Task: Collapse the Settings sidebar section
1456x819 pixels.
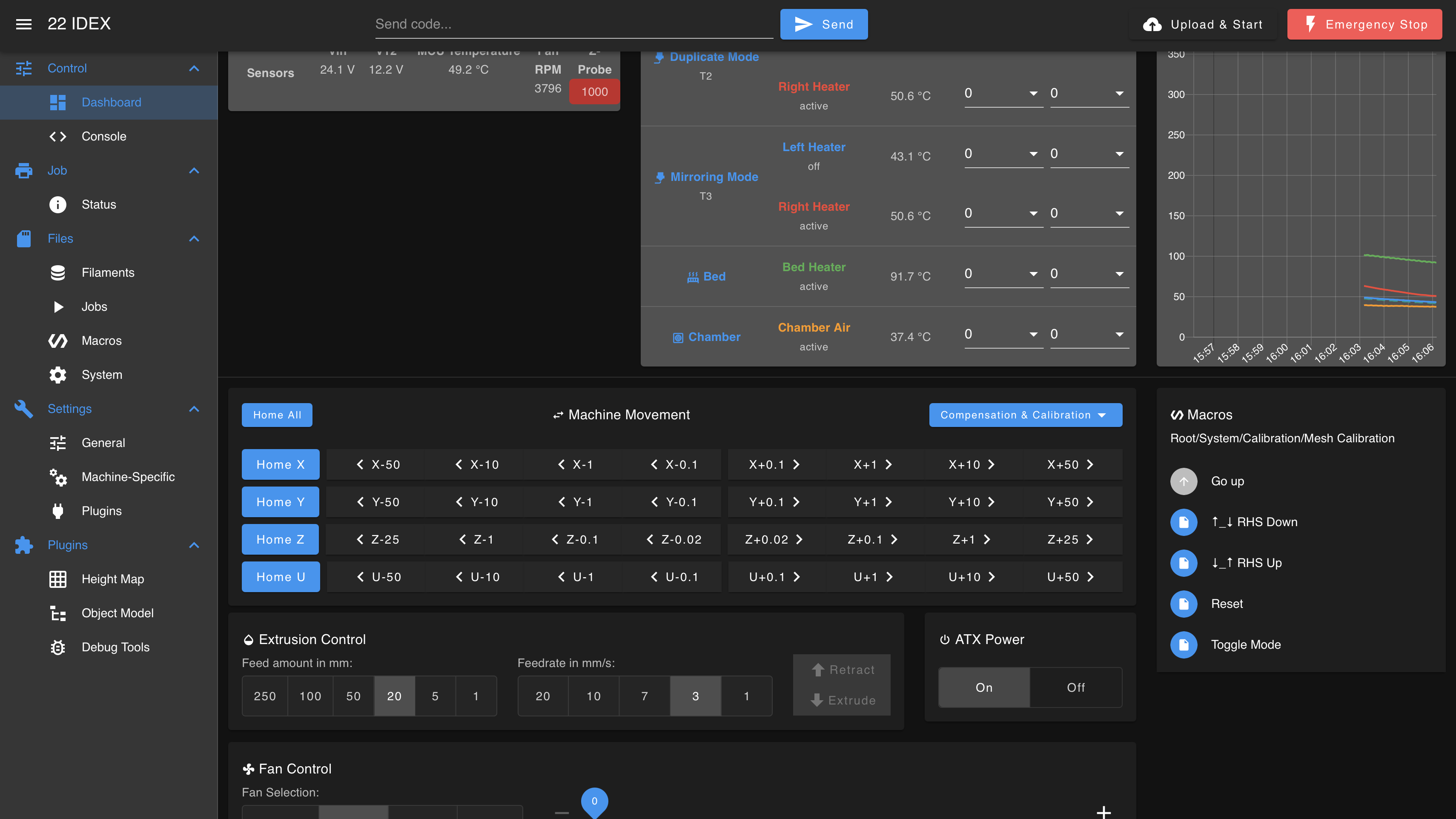Action: (x=194, y=409)
